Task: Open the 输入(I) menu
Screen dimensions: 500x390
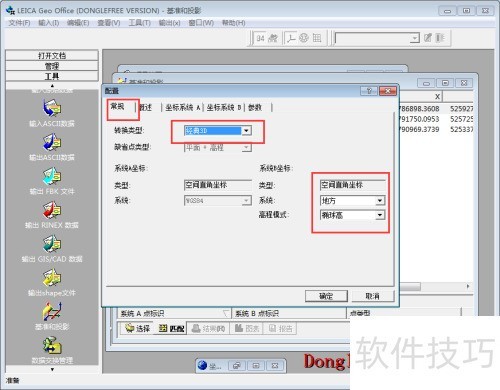Action: 49,23
